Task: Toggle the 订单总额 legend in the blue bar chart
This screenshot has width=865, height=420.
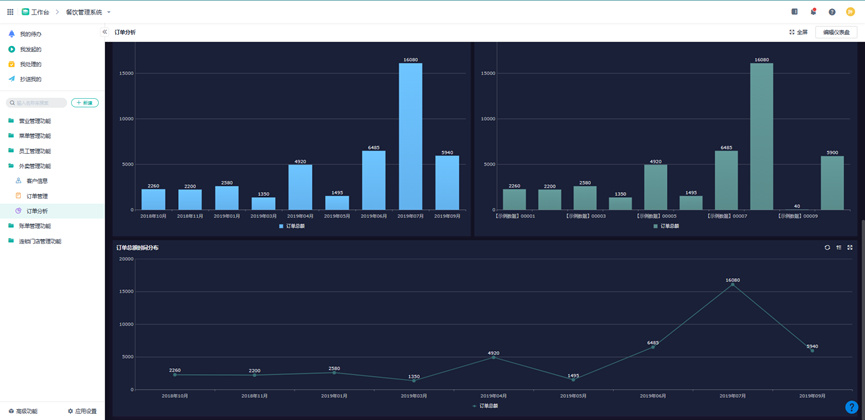Action: coord(292,226)
